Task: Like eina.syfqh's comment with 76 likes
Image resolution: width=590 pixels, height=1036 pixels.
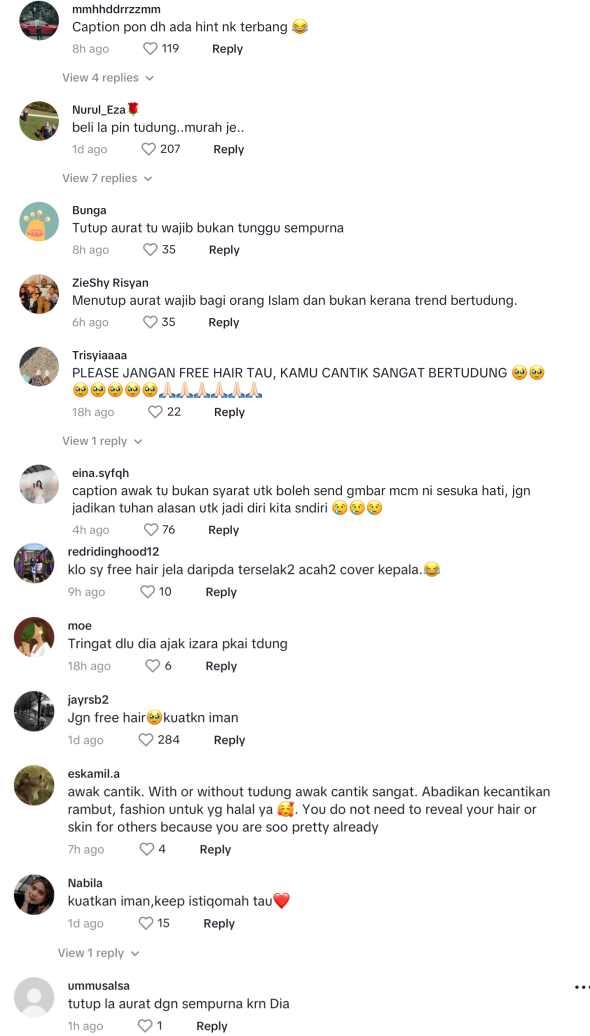Action: (x=151, y=530)
